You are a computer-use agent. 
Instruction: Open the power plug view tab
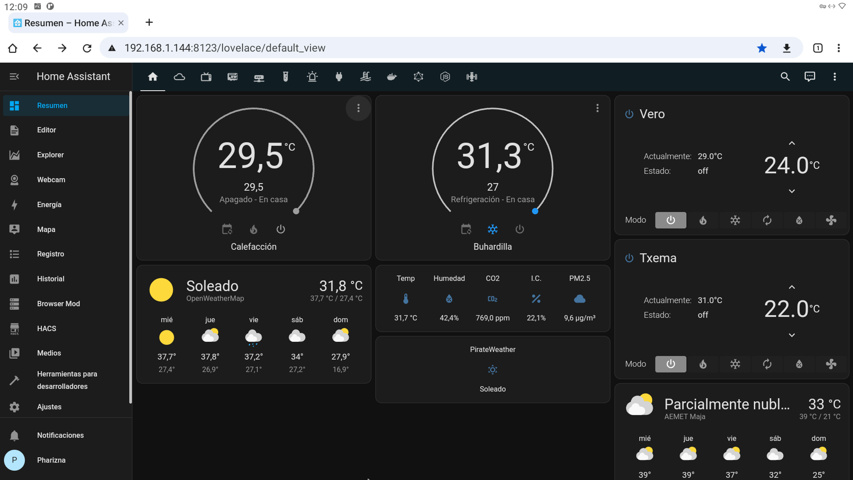[338, 77]
